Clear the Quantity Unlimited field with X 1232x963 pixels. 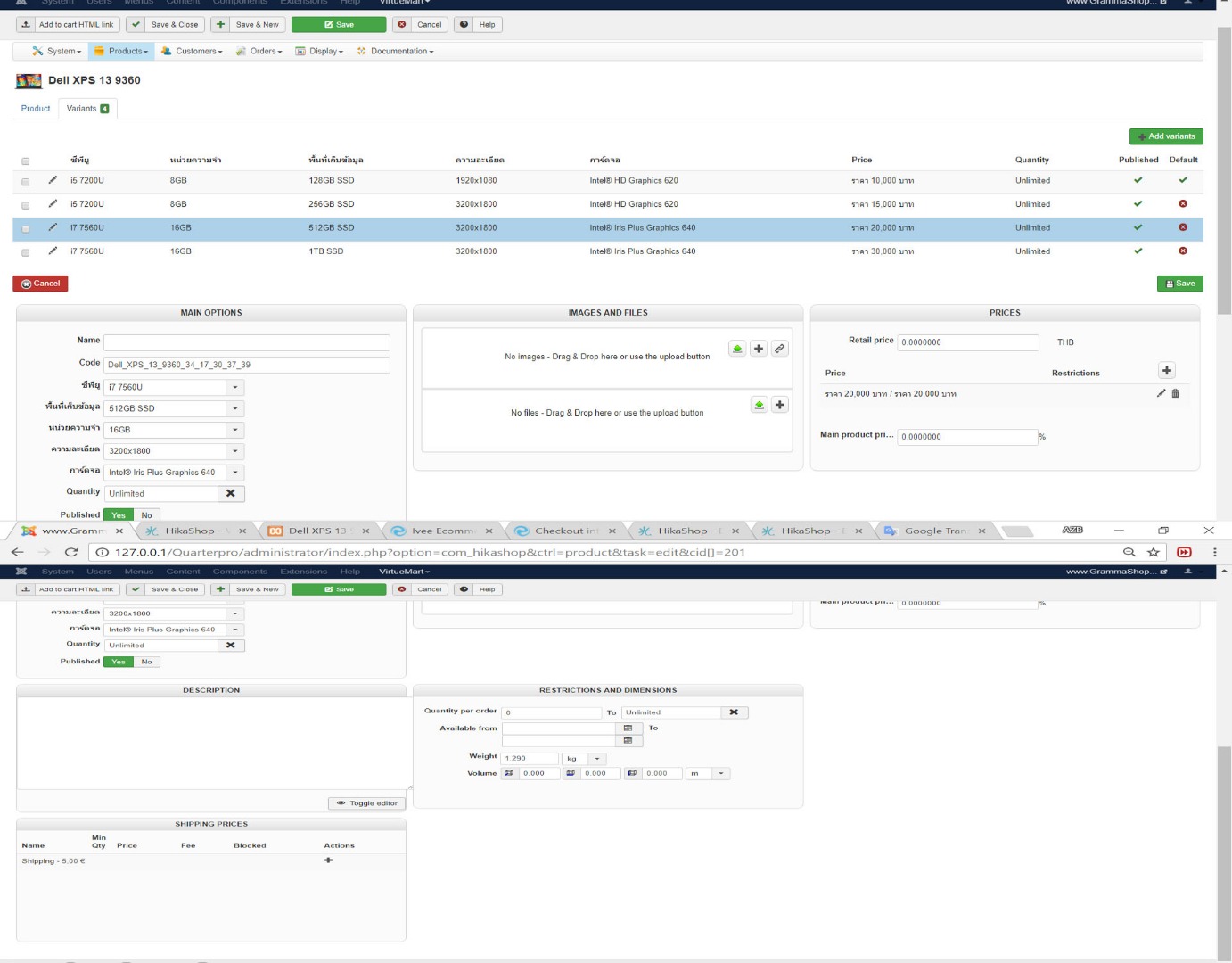[x=231, y=493]
